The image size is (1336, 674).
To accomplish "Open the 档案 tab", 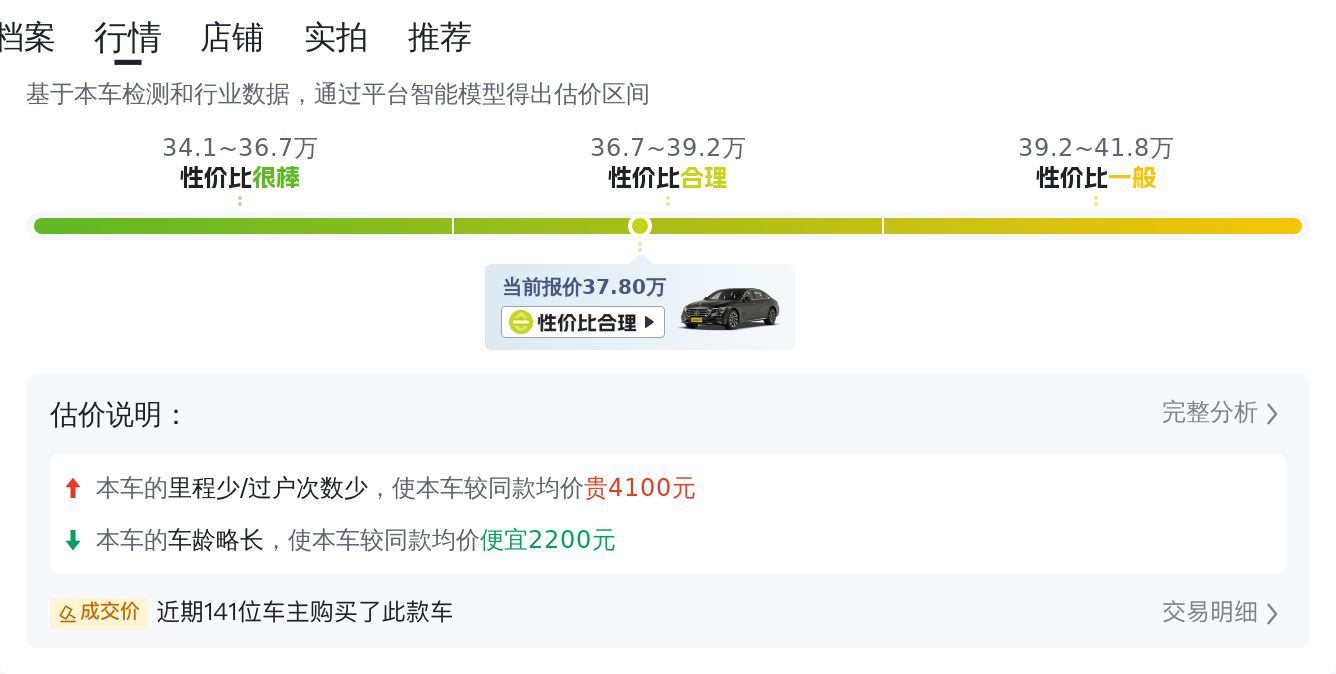I will (26, 38).
